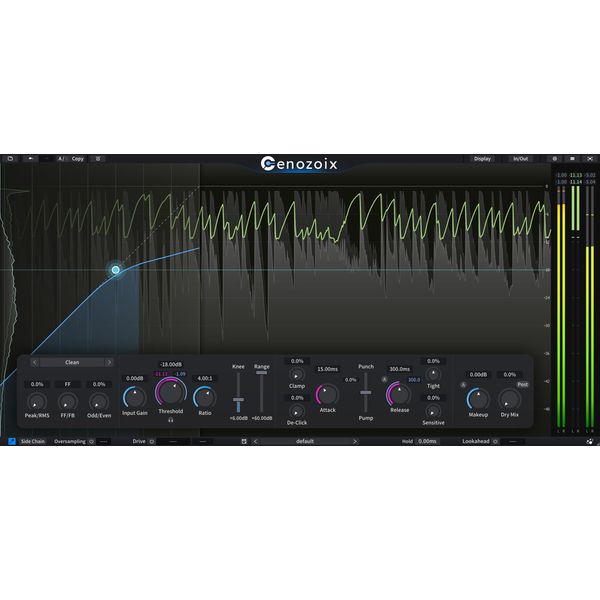Click the undo arrow in top bar

(30, 158)
